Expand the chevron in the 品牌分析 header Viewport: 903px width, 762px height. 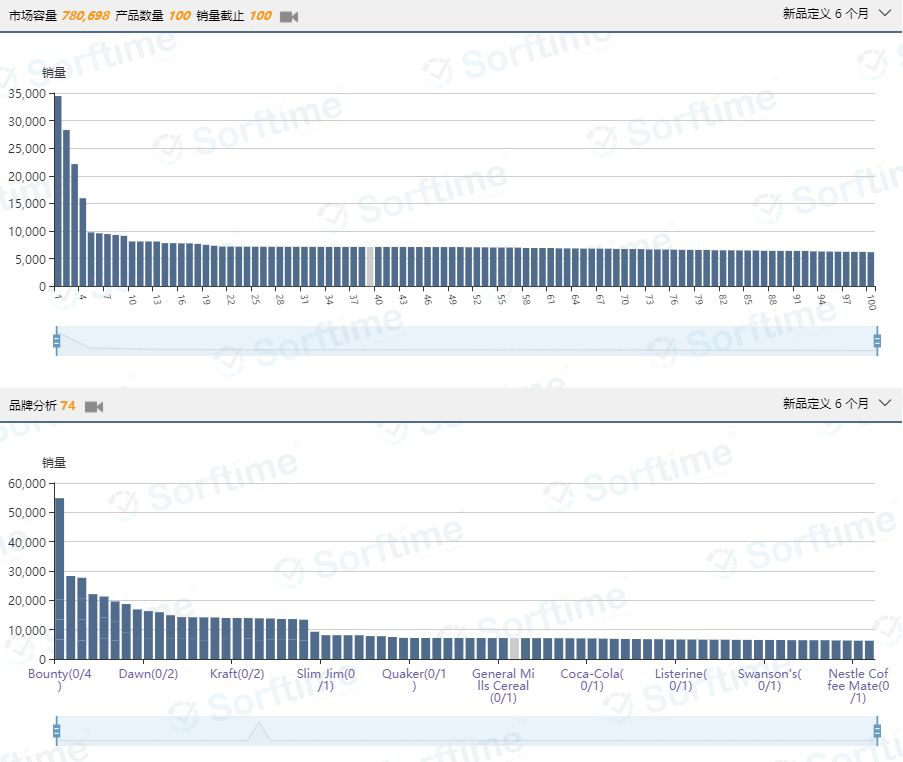(x=884, y=403)
